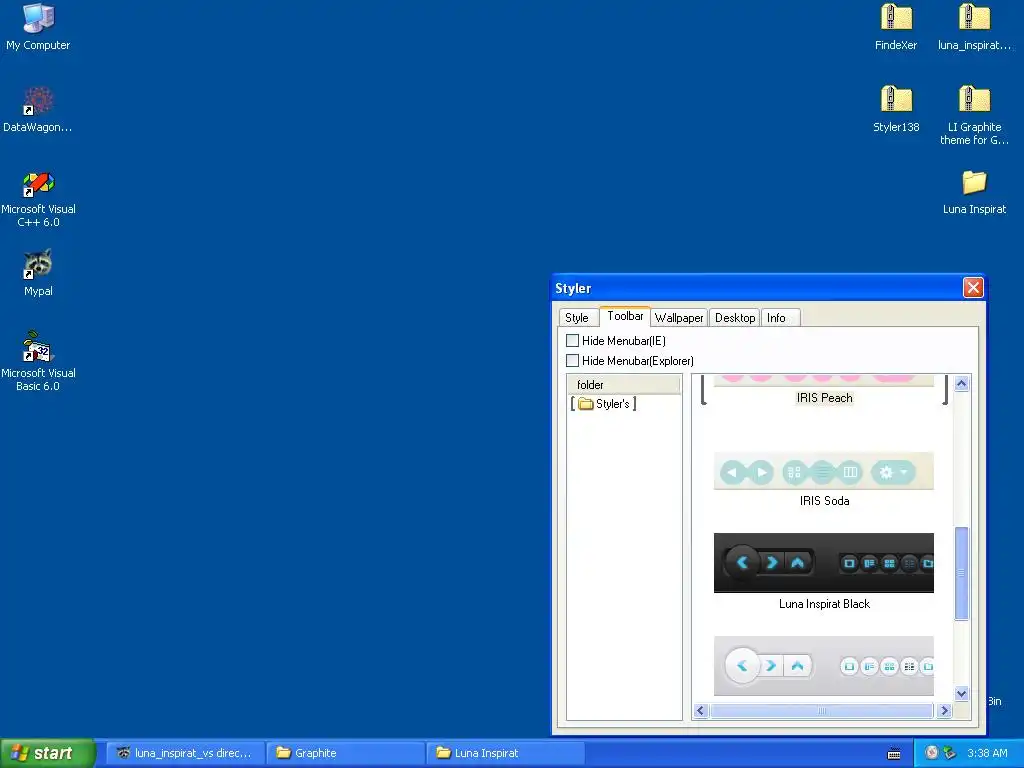Select the DataWagon desktop shortcut

(38, 109)
